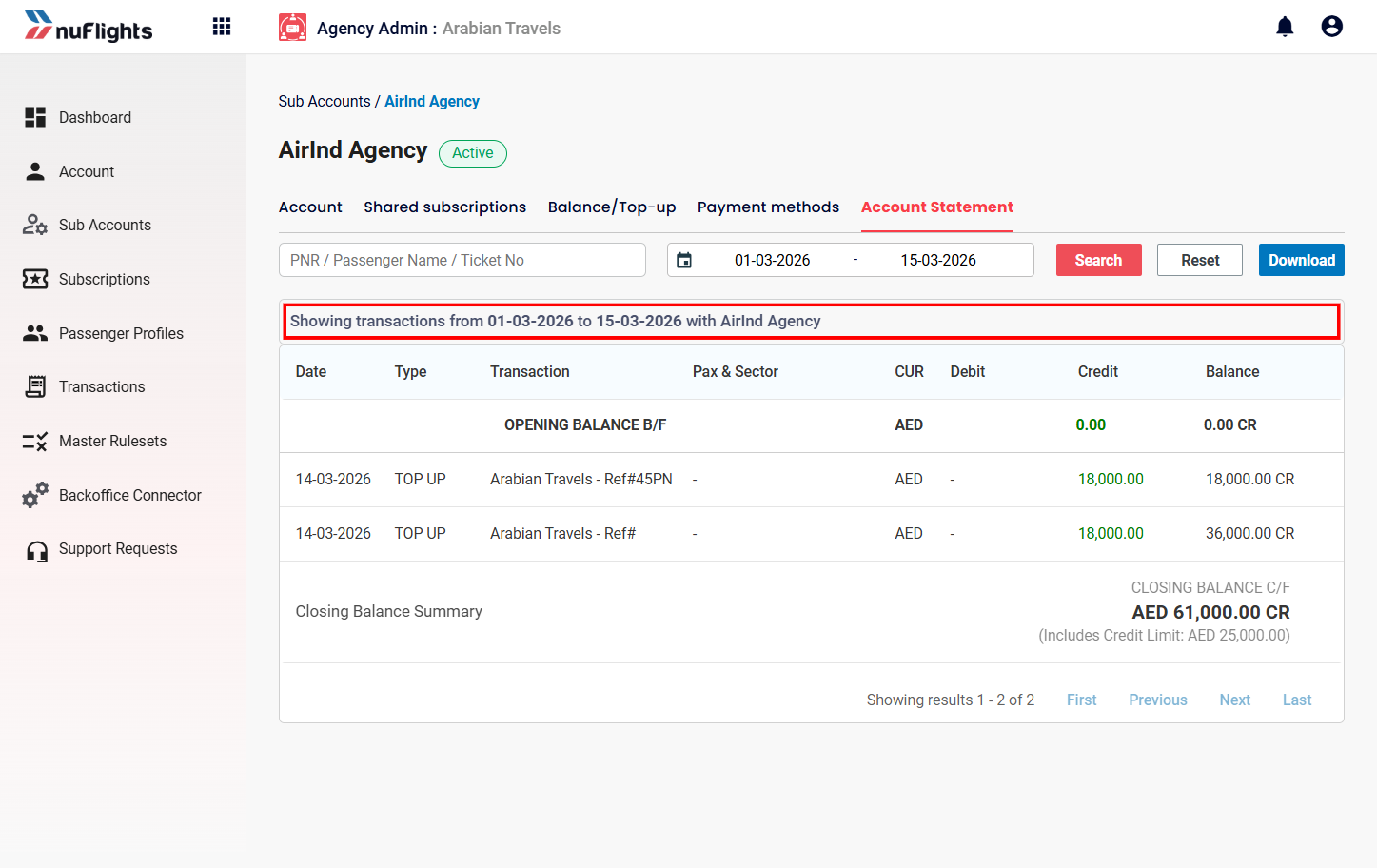Open Backoffice Connector in sidebar
This screenshot has width=1377, height=868.
pyautogui.click(x=130, y=495)
